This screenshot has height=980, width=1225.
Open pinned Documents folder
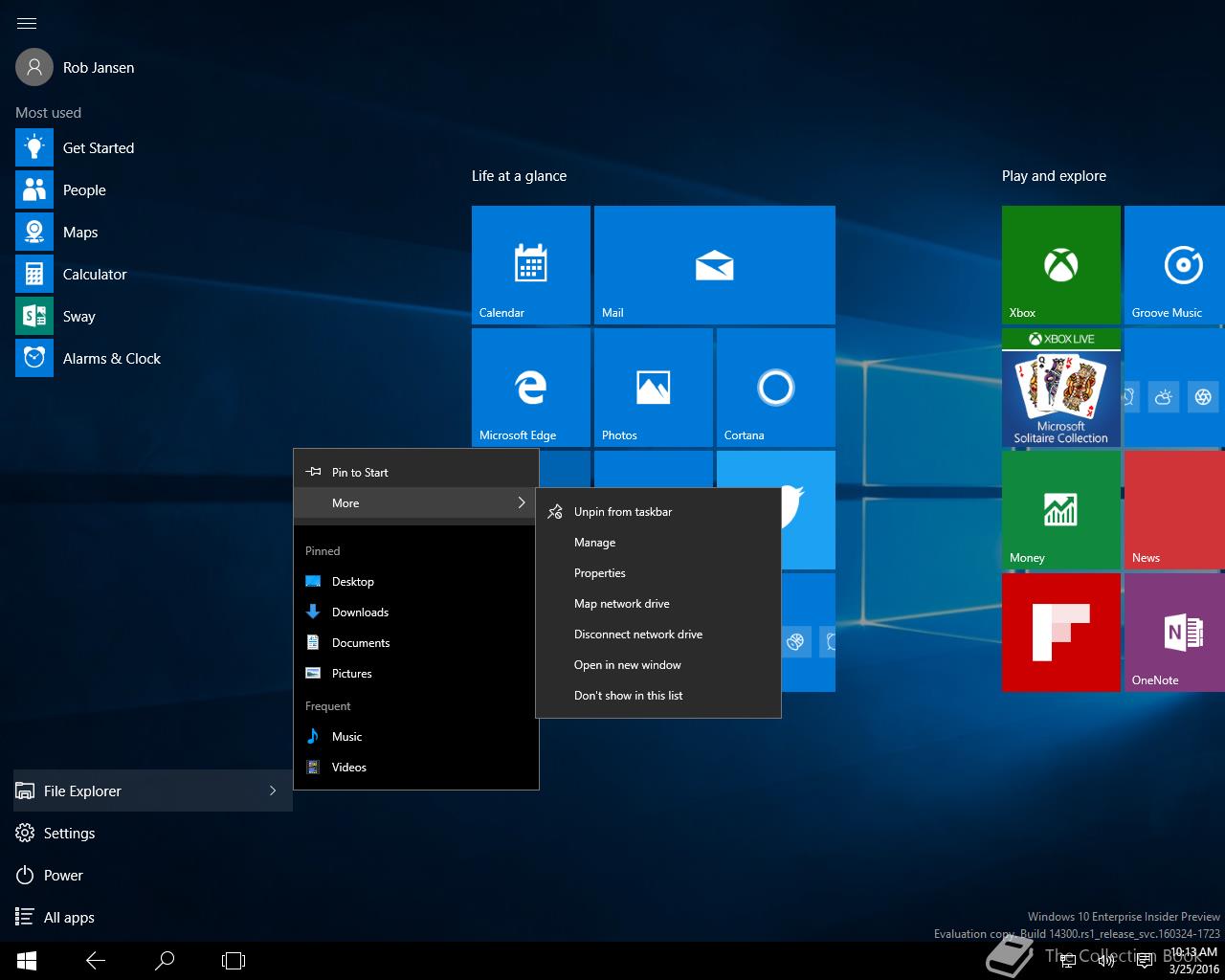click(x=416, y=642)
